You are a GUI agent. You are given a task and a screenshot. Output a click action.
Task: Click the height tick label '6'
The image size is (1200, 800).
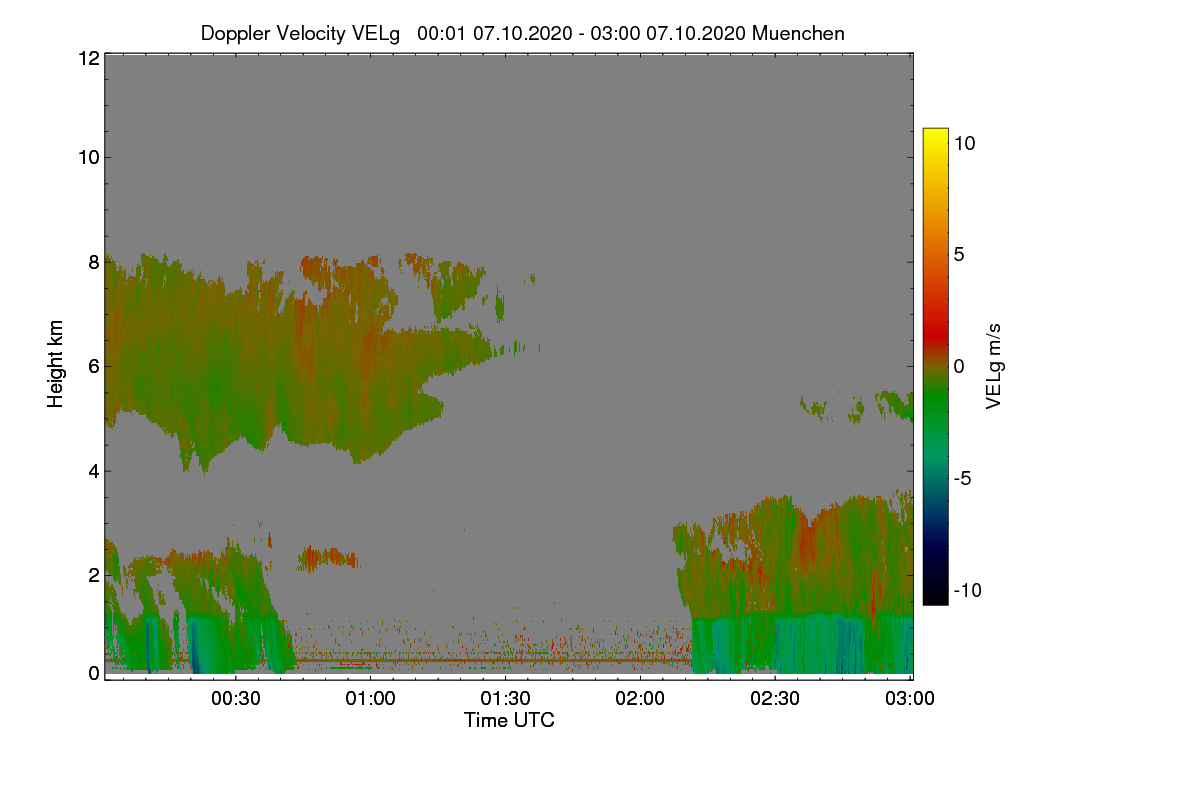tap(92, 366)
